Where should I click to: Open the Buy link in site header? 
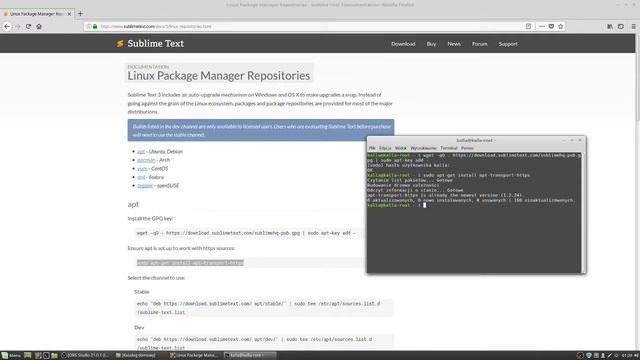[x=431, y=44]
